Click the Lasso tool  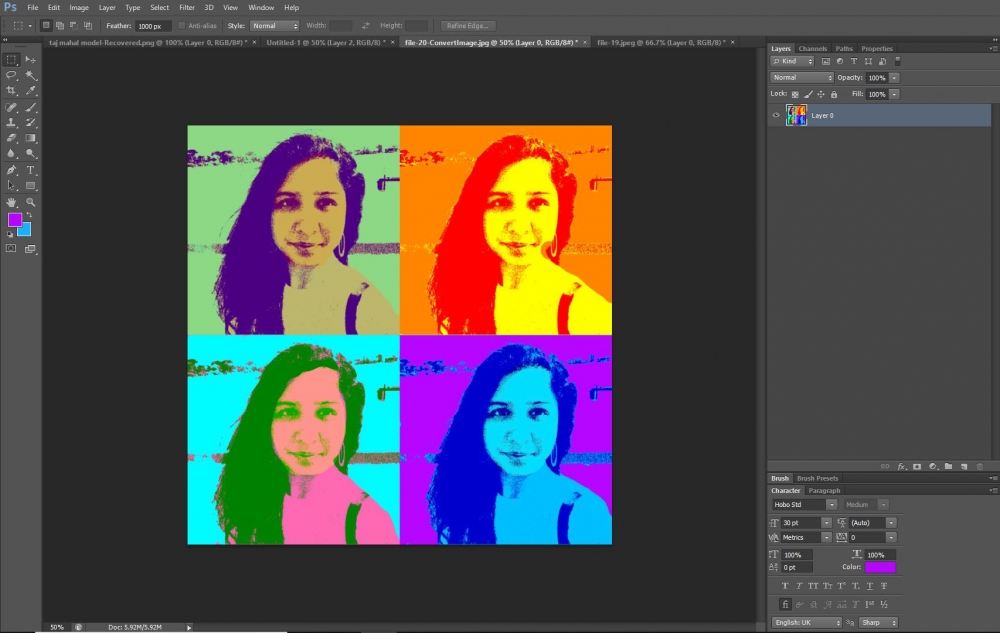point(12,75)
